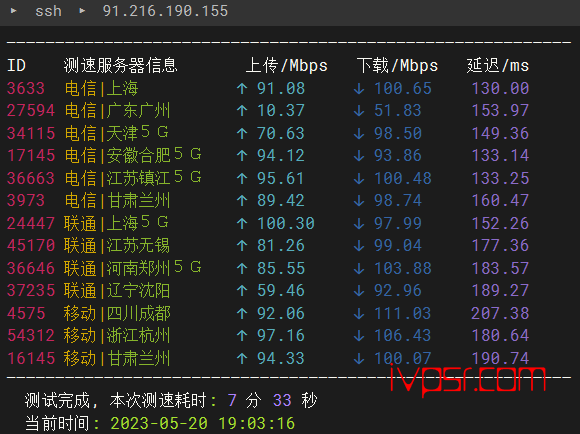Select the 延迟/ms column header
Screen dimensions: 580x434
click(498, 65)
